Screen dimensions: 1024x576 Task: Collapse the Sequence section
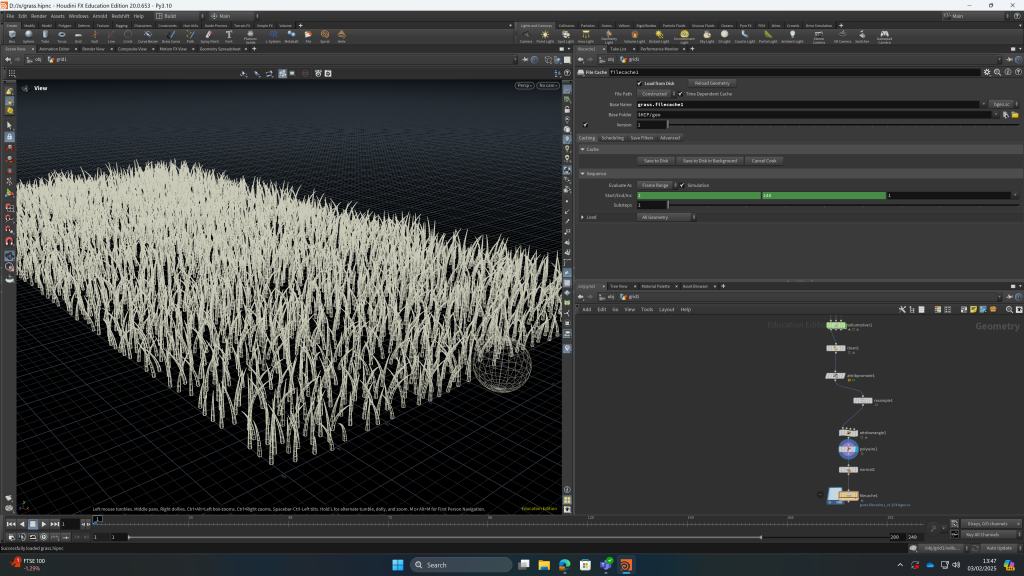point(583,174)
